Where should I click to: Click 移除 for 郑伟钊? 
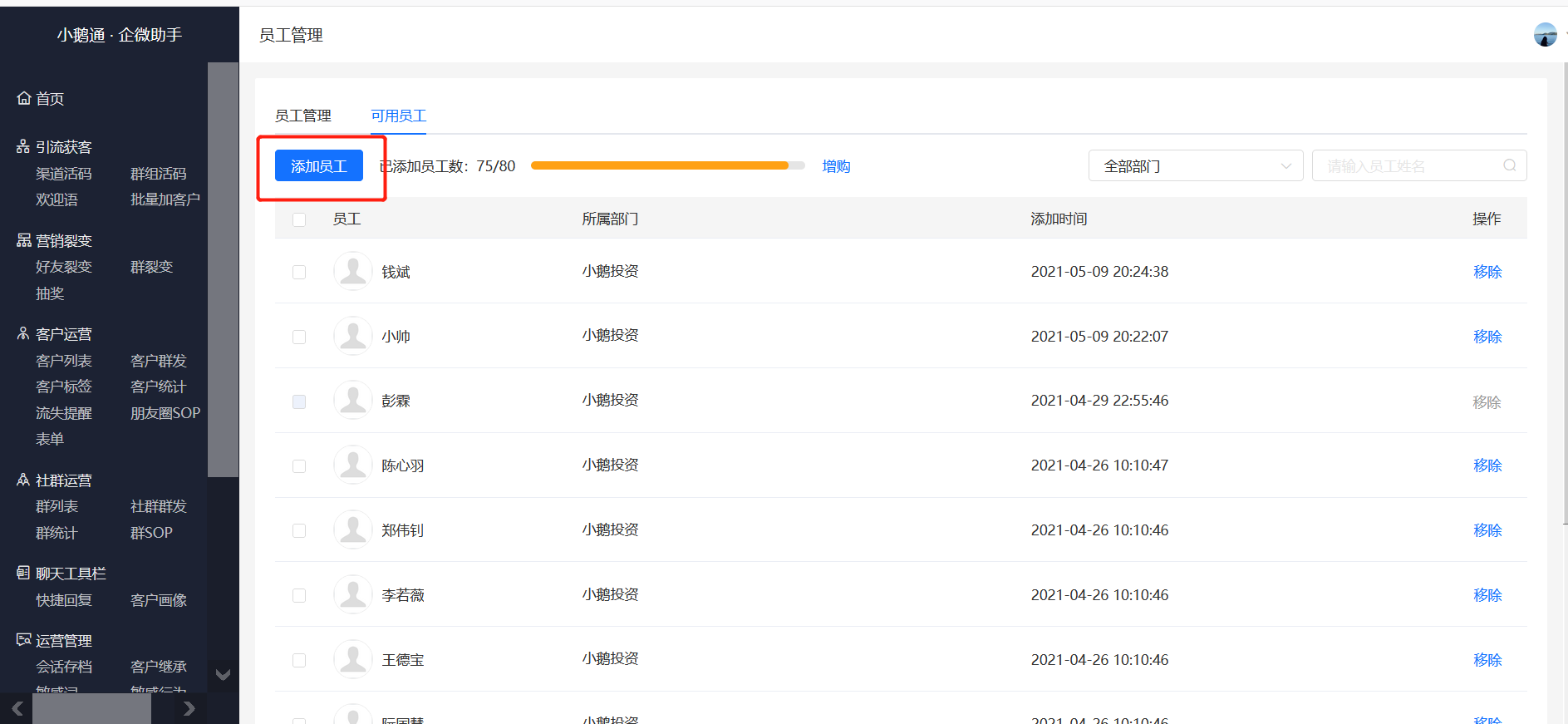pos(1487,530)
